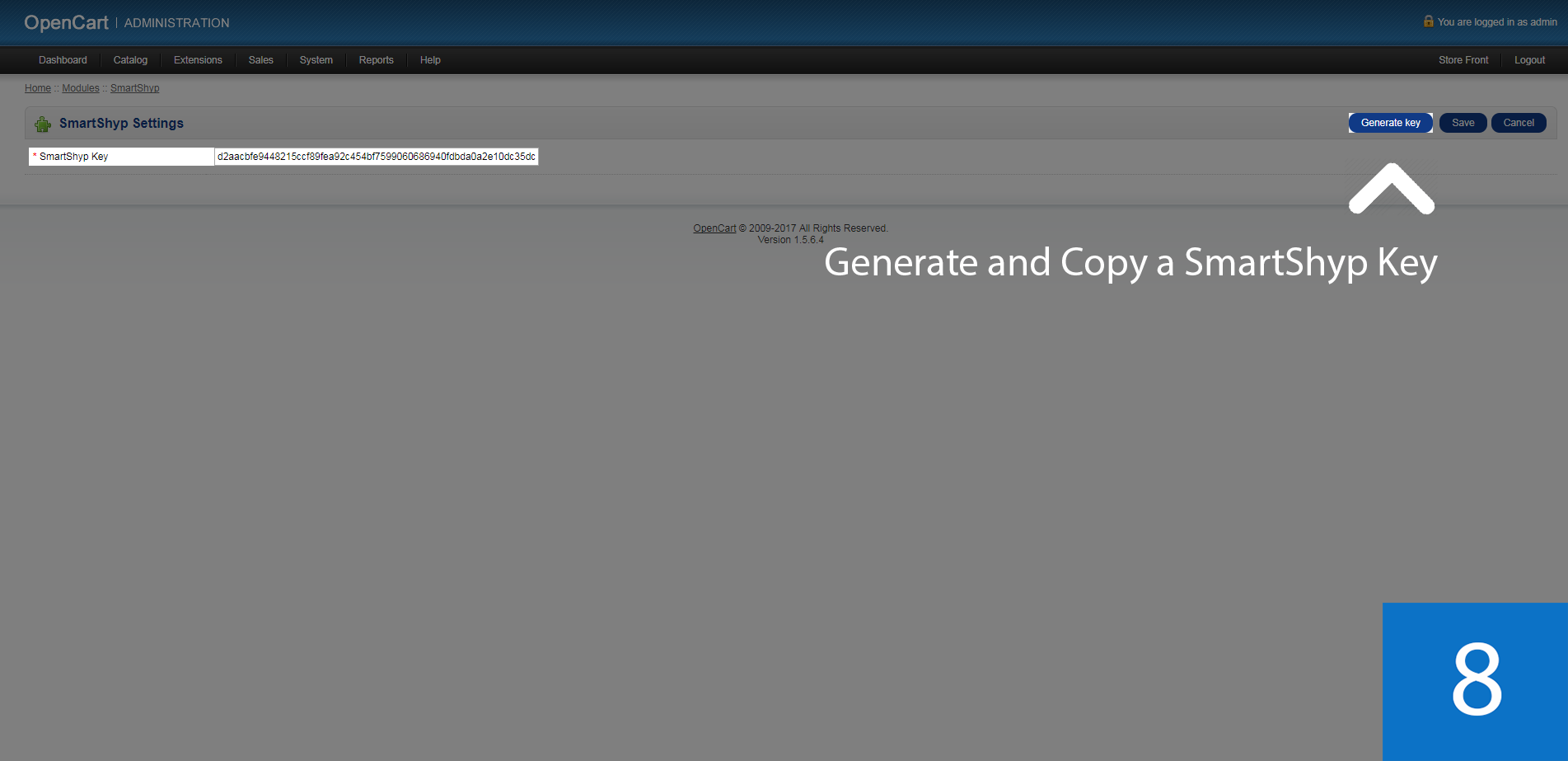Click the OpenCart Administration logo
The width and height of the screenshot is (1568, 761).
[127, 22]
